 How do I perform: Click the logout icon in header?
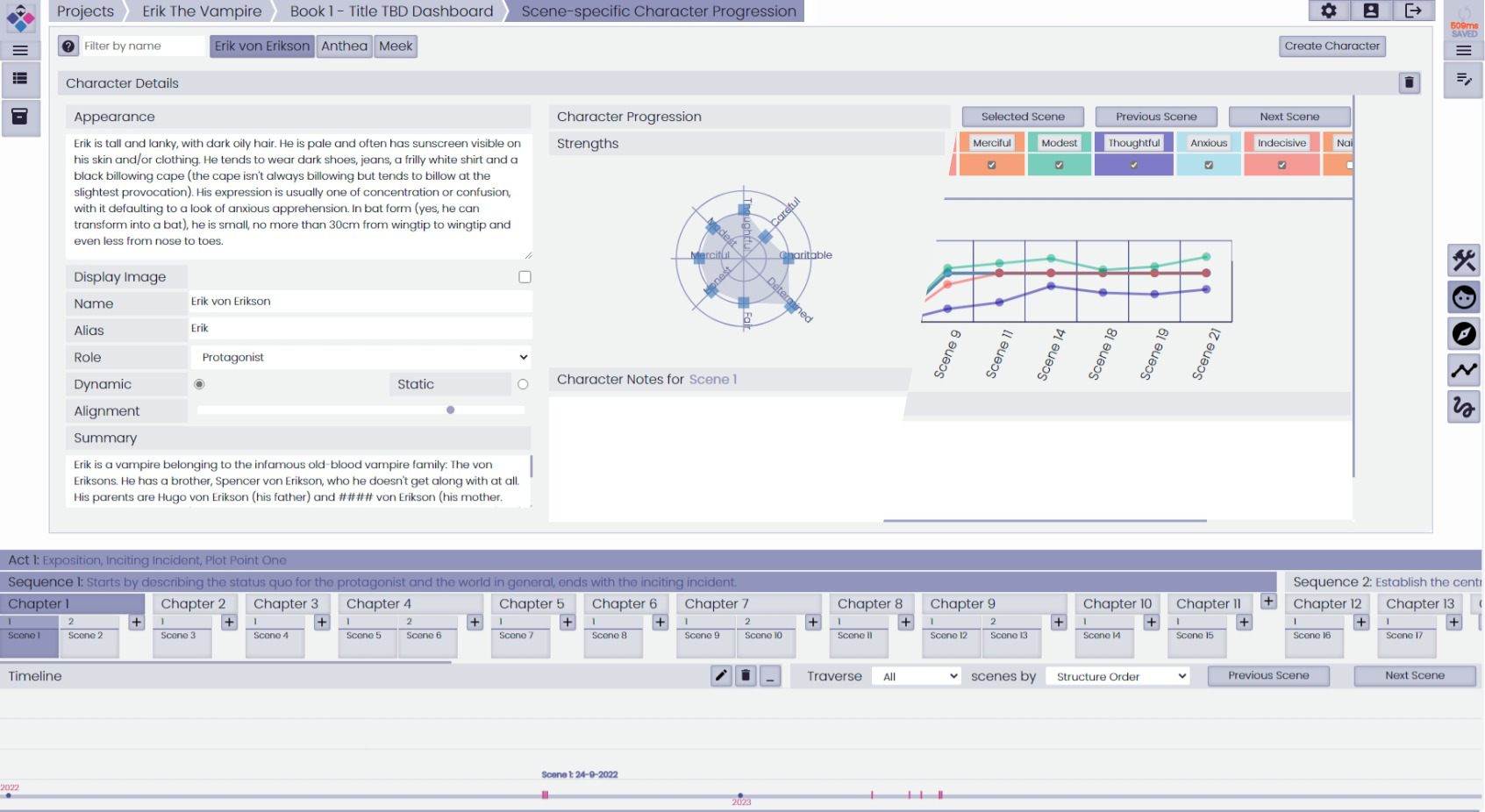[x=1413, y=11]
